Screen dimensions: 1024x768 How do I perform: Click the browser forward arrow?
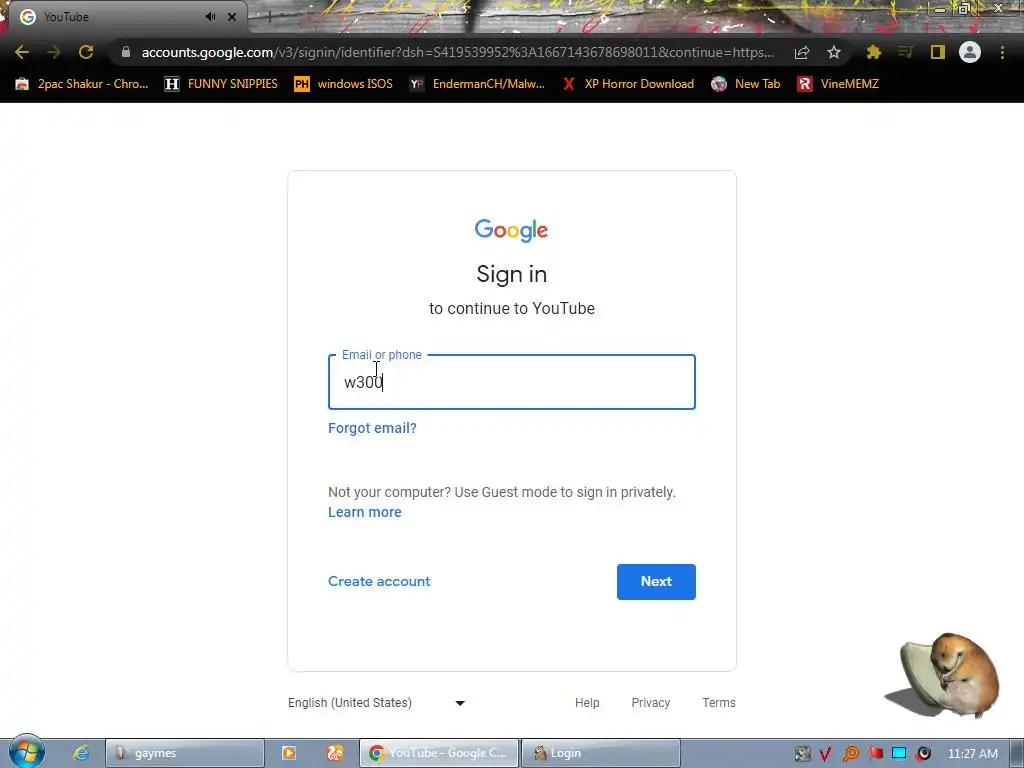[x=54, y=52]
